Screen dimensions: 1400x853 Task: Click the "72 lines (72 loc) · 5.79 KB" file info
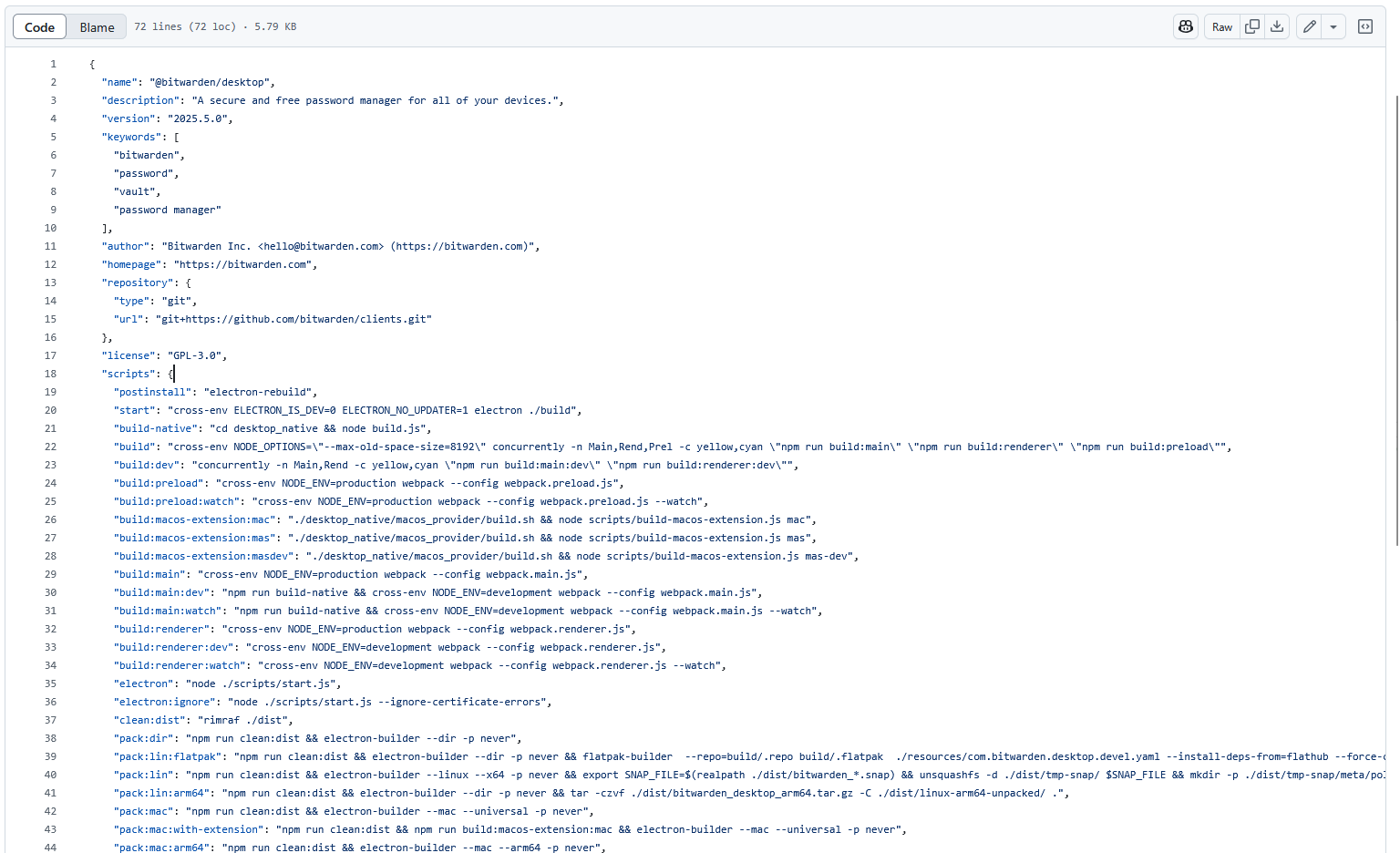tap(215, 26)
